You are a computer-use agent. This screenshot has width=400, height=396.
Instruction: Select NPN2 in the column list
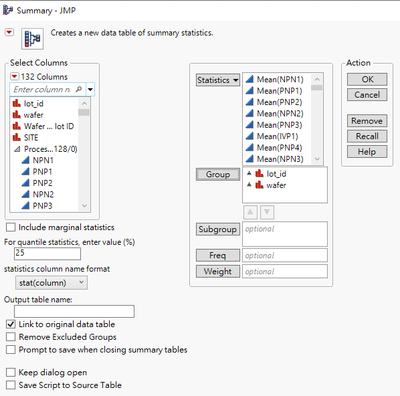coord(43,194)
